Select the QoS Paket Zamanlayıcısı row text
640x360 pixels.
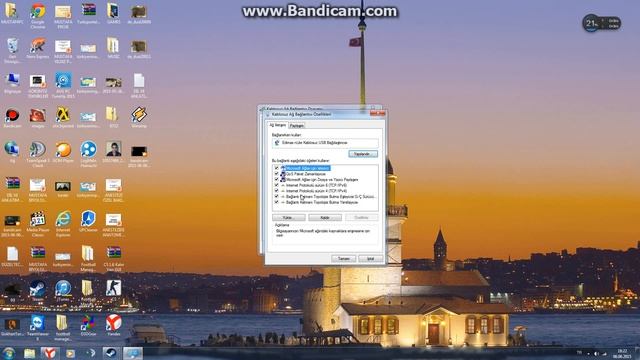tap(306, 174)
